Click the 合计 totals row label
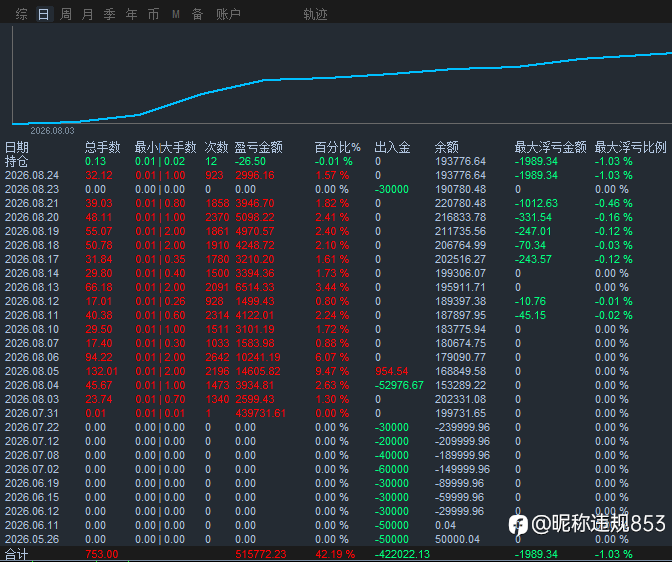The height and width of the screenshot is (562, 672). (17, 554)
